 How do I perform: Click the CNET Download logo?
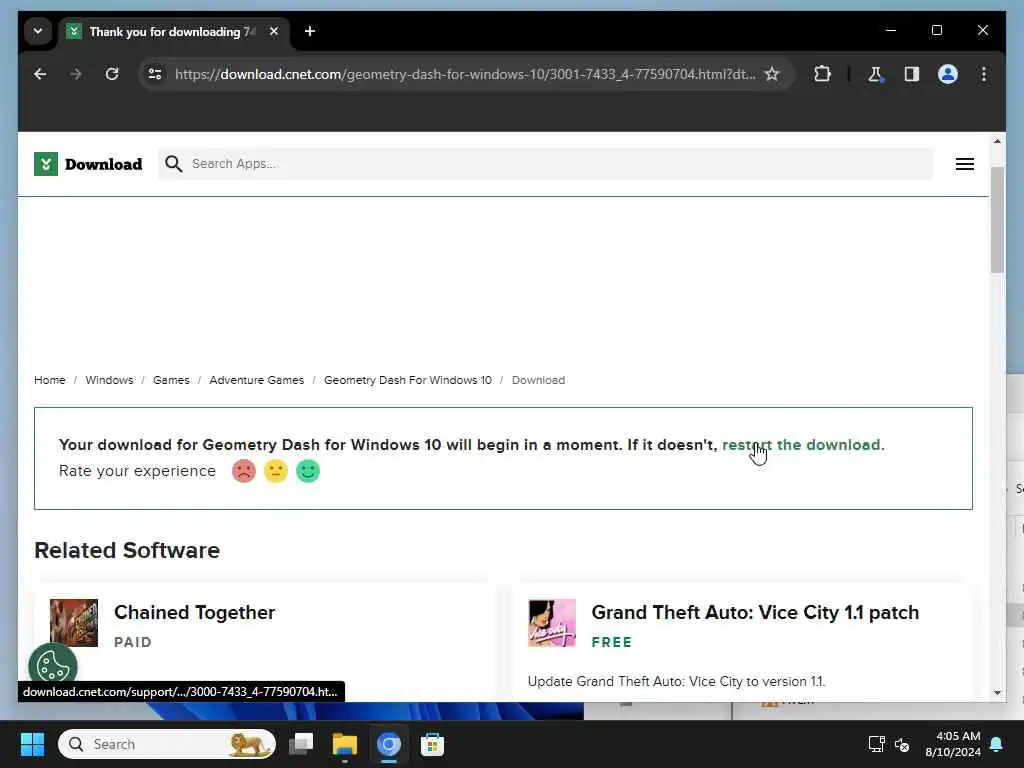click(x=88, y=164)
